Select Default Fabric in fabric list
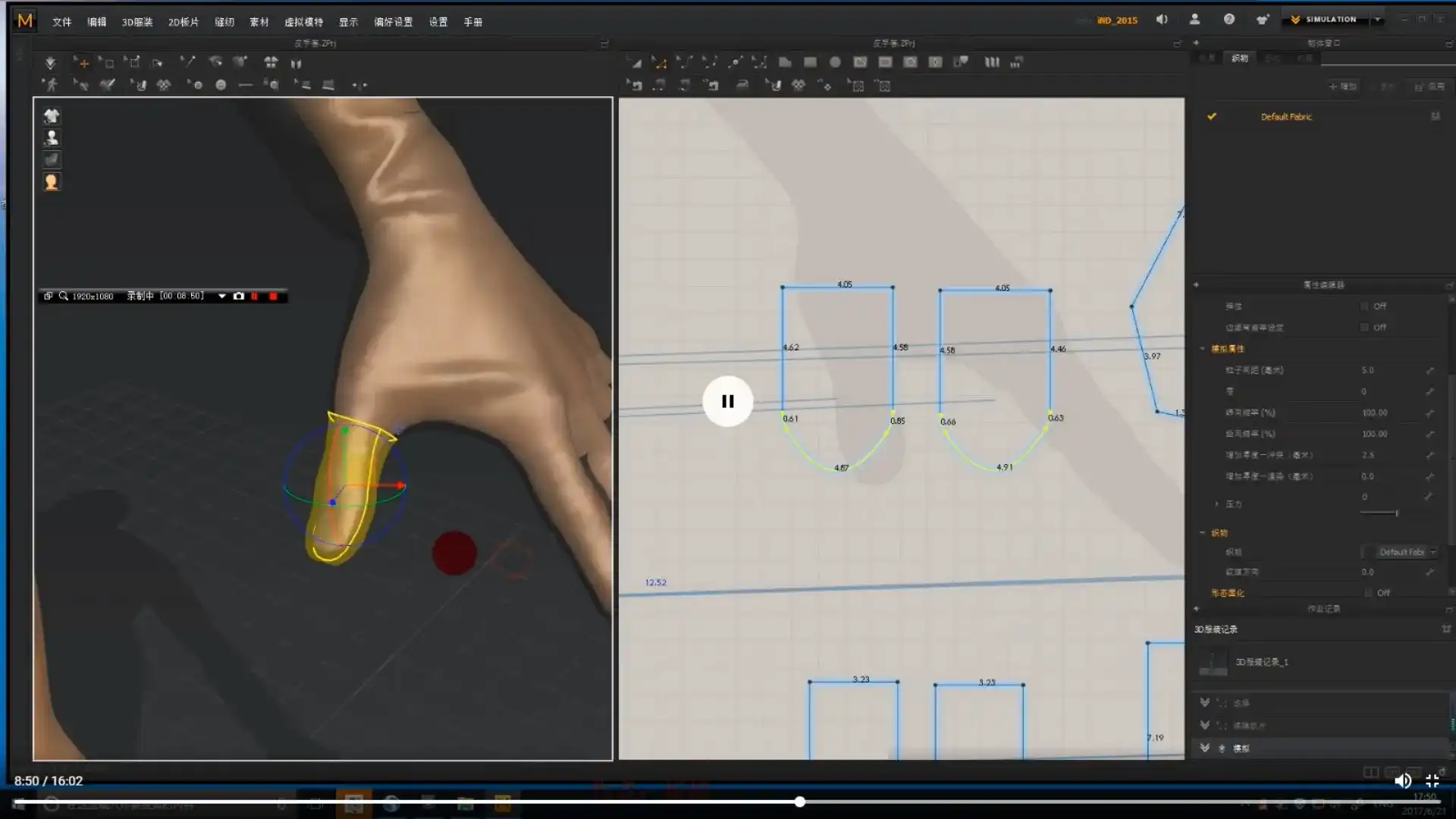Screen dimensions: 1456x819 click(x=1286, y=117)
